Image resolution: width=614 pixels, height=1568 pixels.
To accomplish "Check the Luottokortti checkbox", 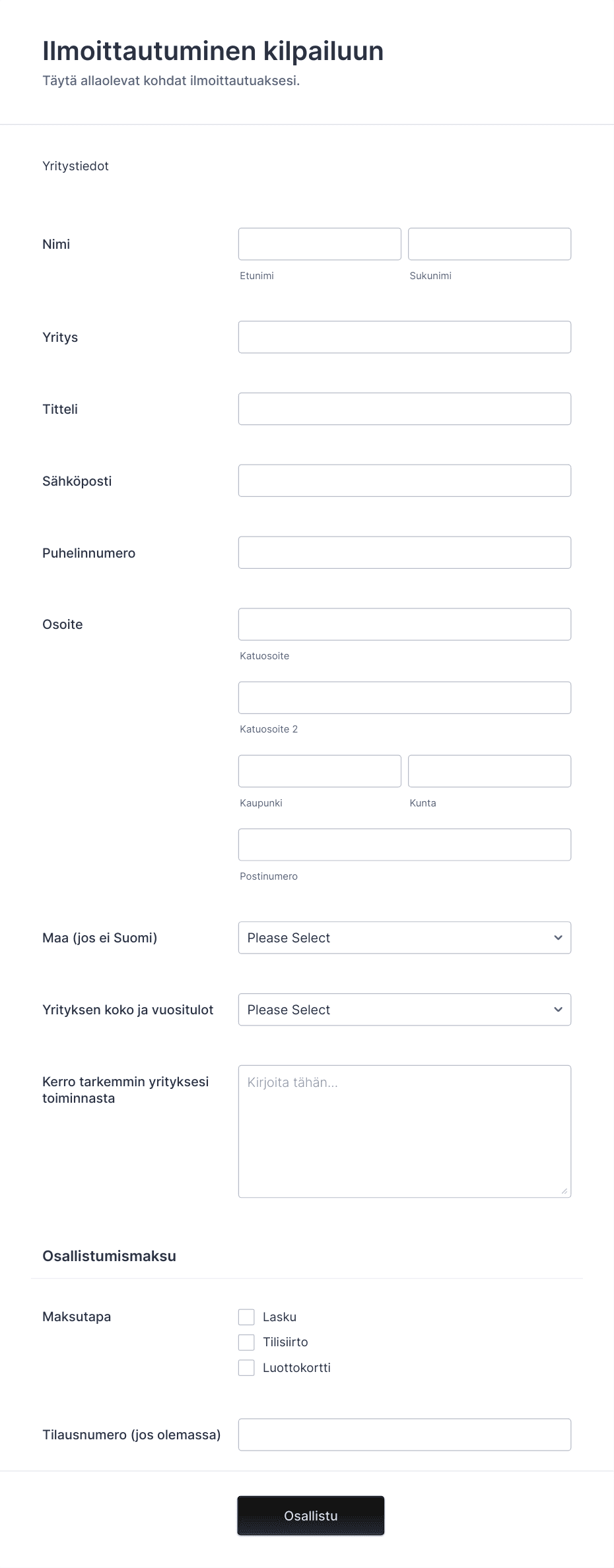I will pyautogui.click(x=246, y=1367).
